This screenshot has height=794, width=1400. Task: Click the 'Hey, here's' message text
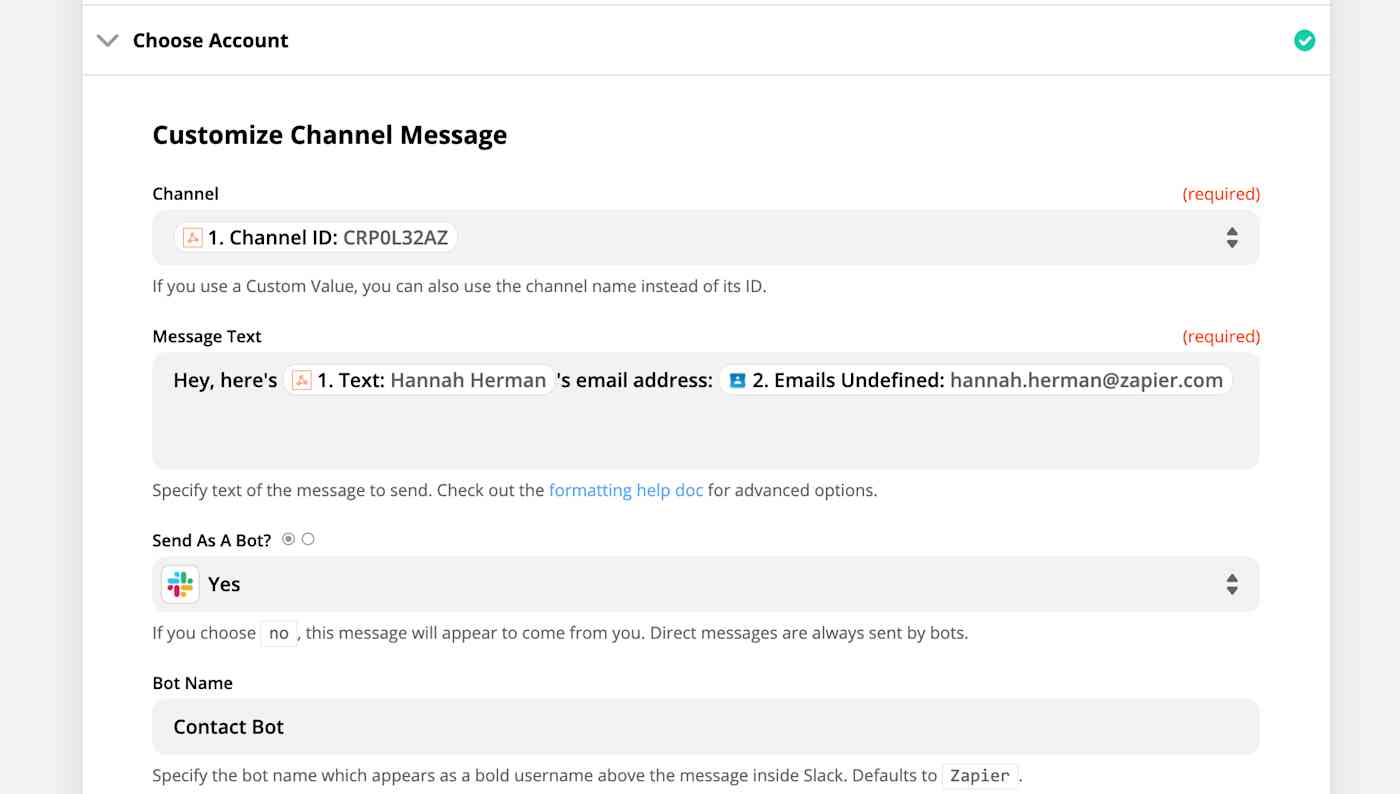click(225, 381)
